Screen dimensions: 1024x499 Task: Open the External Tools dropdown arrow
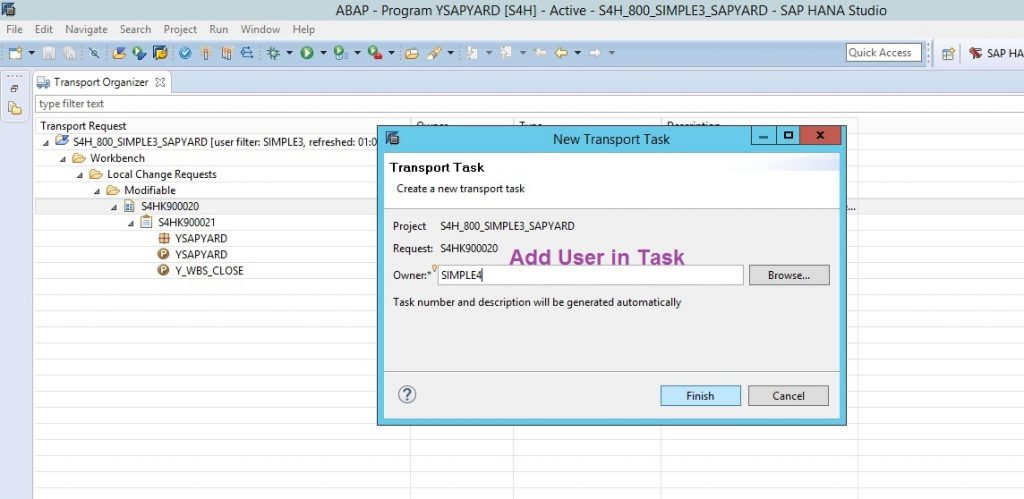(391, 54)
